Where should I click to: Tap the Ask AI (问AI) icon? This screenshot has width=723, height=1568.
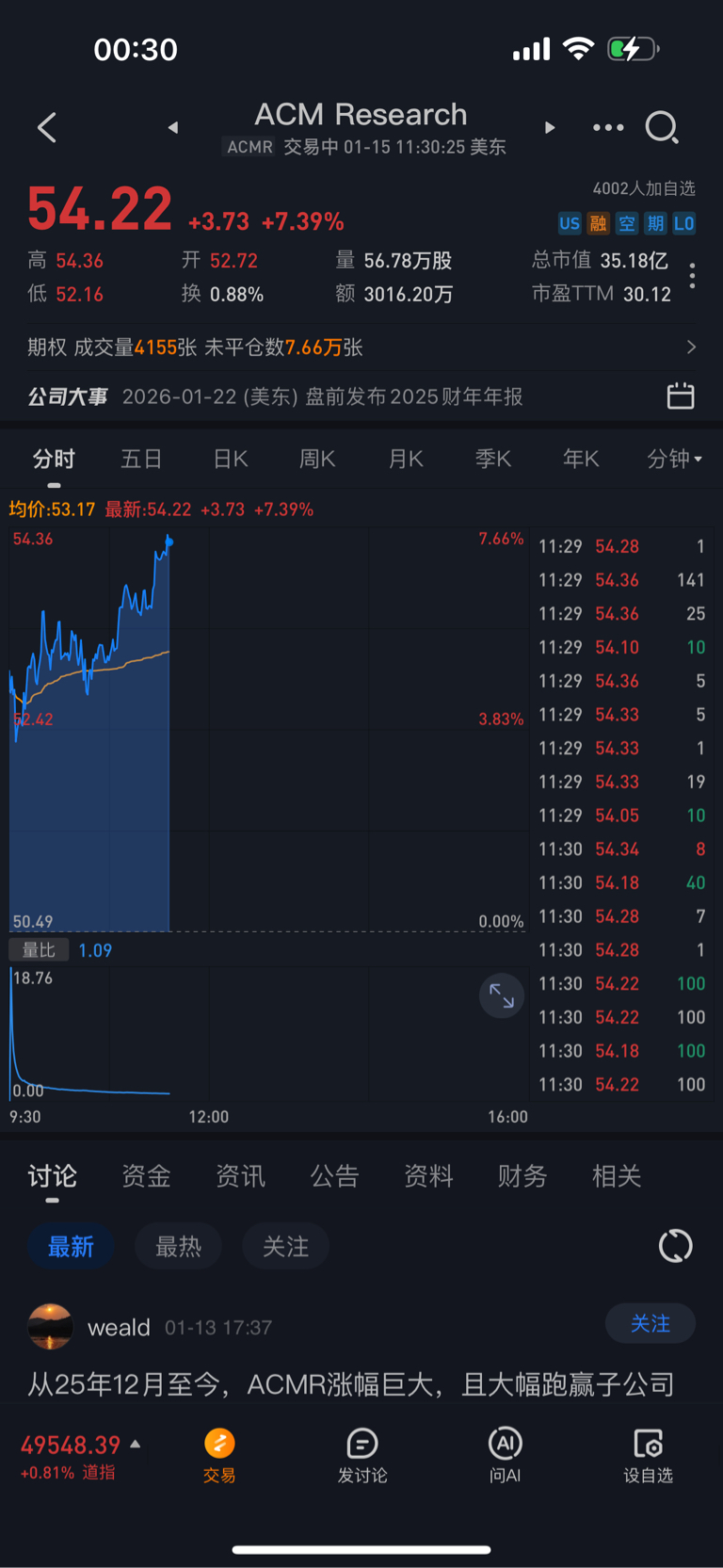pyautogui.click(x=505, y=1455)
